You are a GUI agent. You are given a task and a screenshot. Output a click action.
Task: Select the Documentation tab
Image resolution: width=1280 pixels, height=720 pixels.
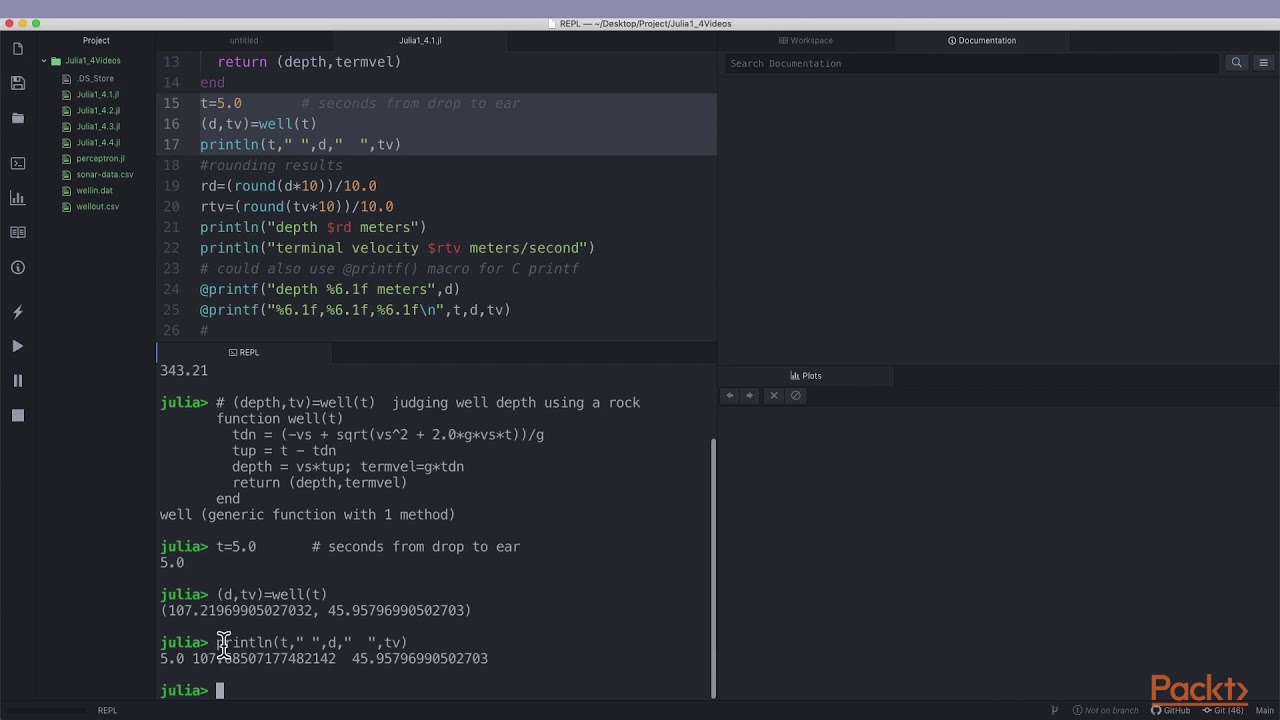[982, 41]
